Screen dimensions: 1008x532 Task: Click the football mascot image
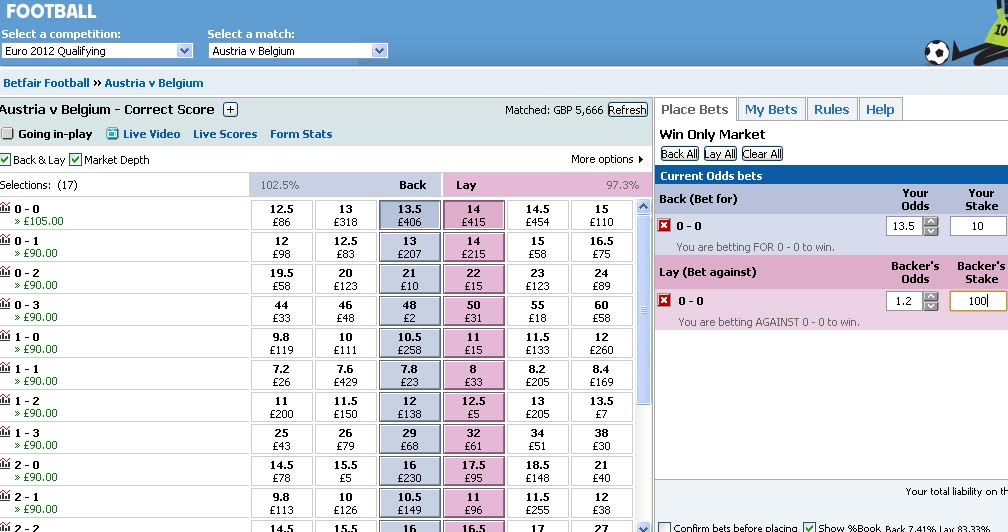(966, 35)
